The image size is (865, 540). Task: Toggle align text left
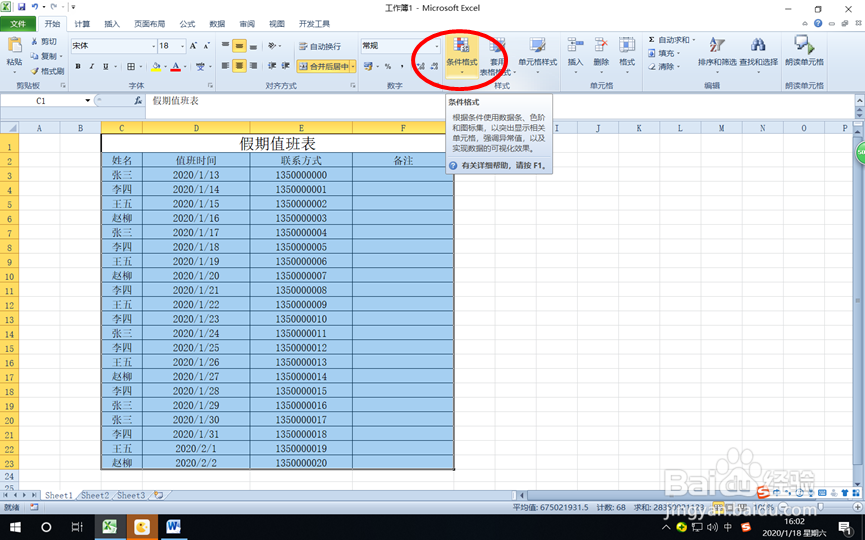(x=225, y=66)
